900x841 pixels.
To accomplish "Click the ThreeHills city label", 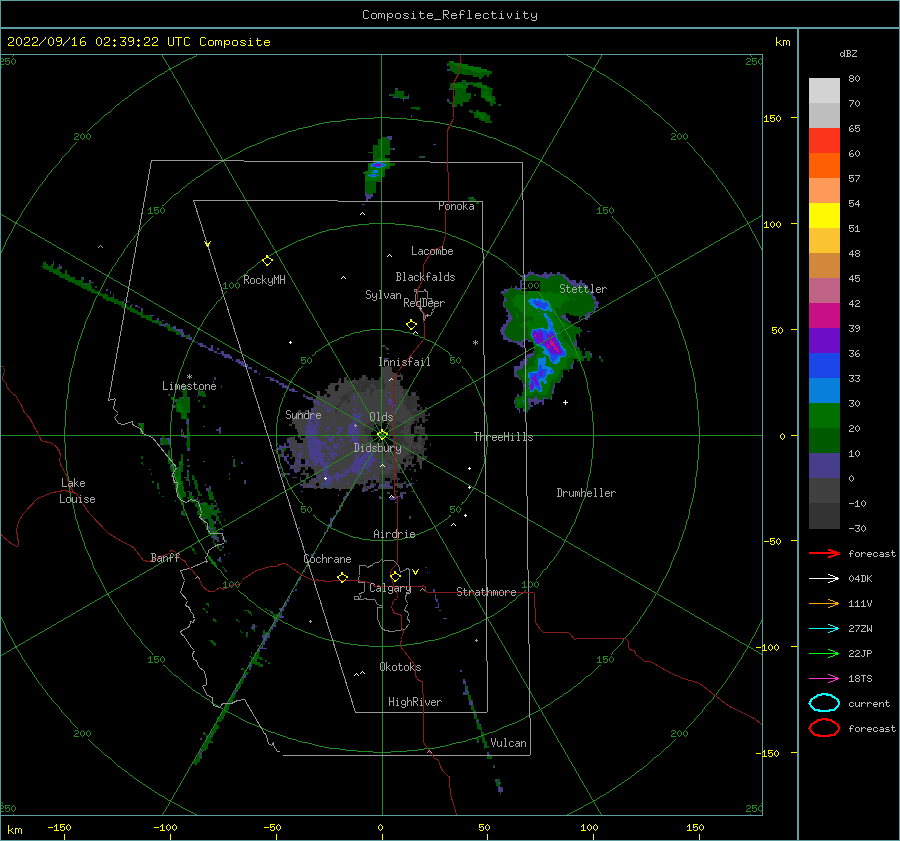I will point(503,437).
